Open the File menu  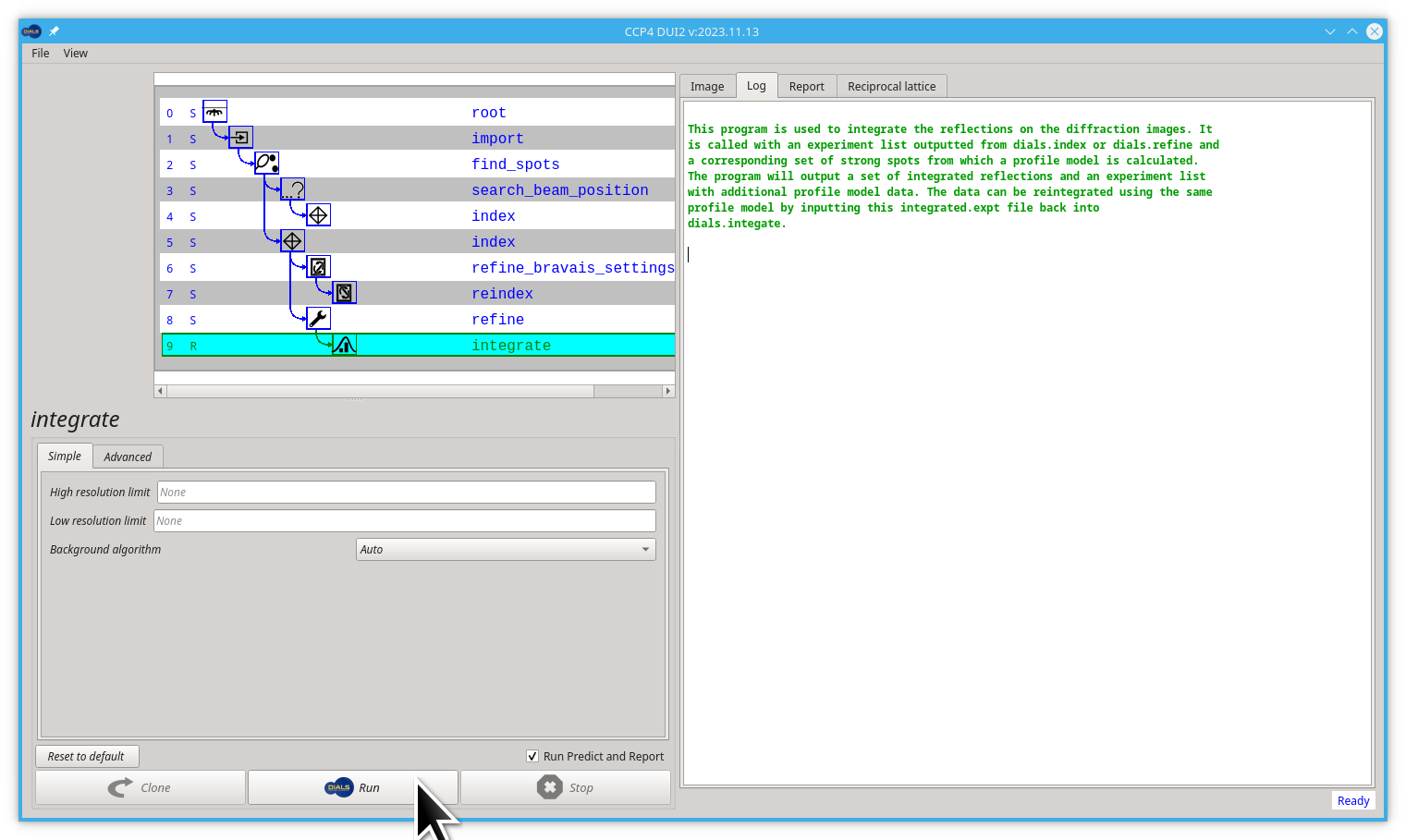(40, 54)
